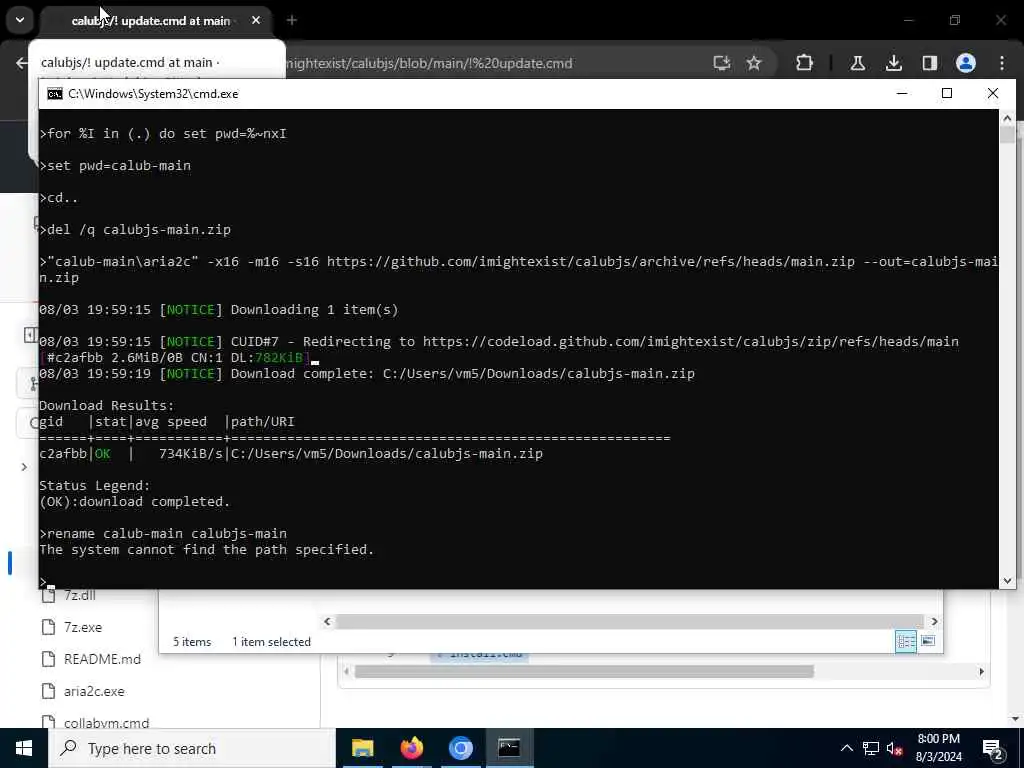Image resolution: width=1024 pixels, height=768 pixels.
Task: Toggle the Chrome side panel icon
Action: (x=929, y=63)
